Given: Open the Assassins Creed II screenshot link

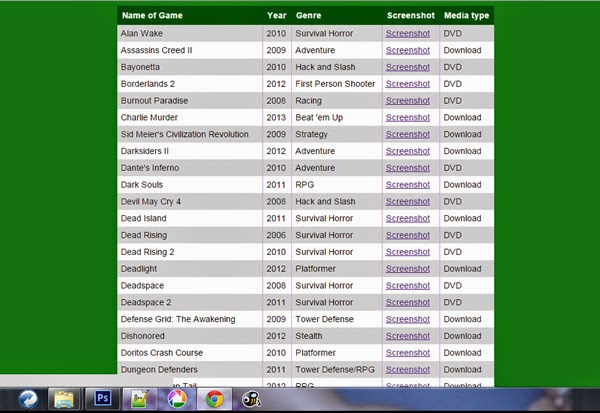Looking at the screenshot, I should pos(408,51).
